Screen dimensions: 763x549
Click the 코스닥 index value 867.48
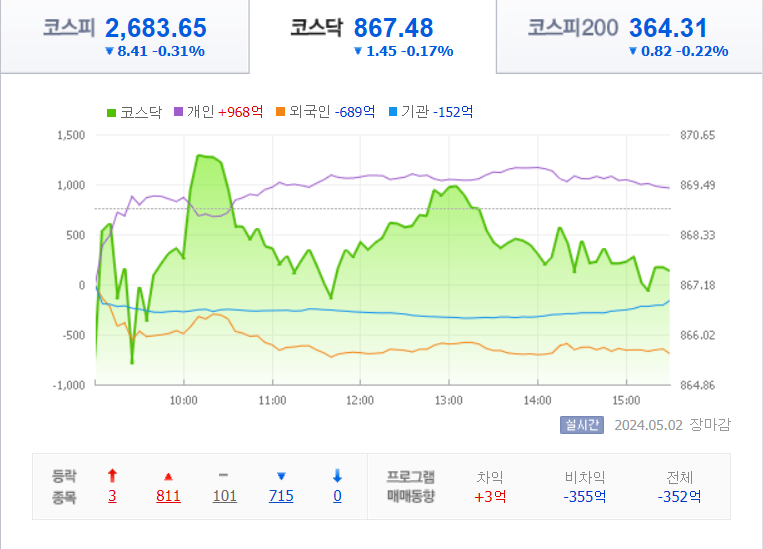pyautogui.click(x=393, y=28)
